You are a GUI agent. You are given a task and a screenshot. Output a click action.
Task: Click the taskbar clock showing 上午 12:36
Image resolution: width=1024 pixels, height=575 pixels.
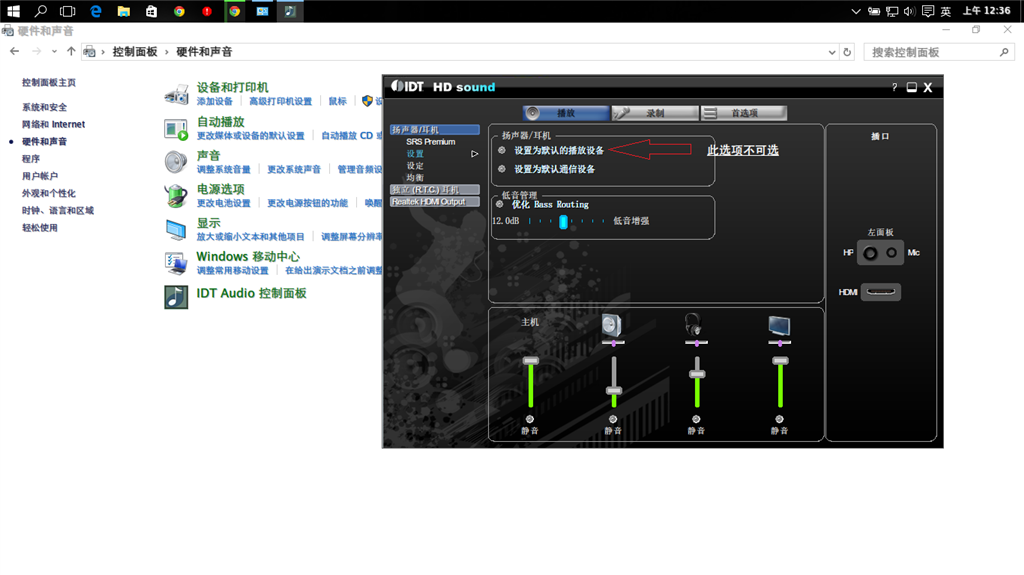click(986, 11)
